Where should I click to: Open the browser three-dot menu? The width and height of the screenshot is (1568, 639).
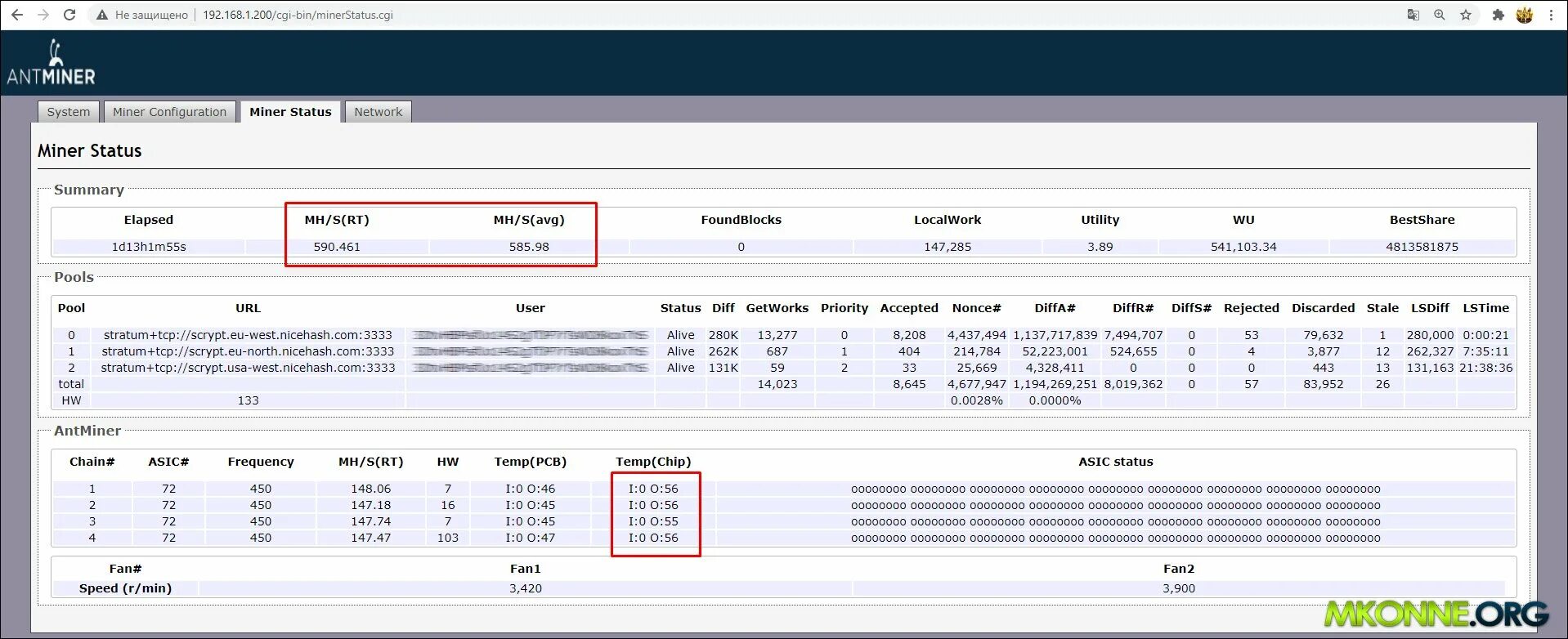[1551, 15]
